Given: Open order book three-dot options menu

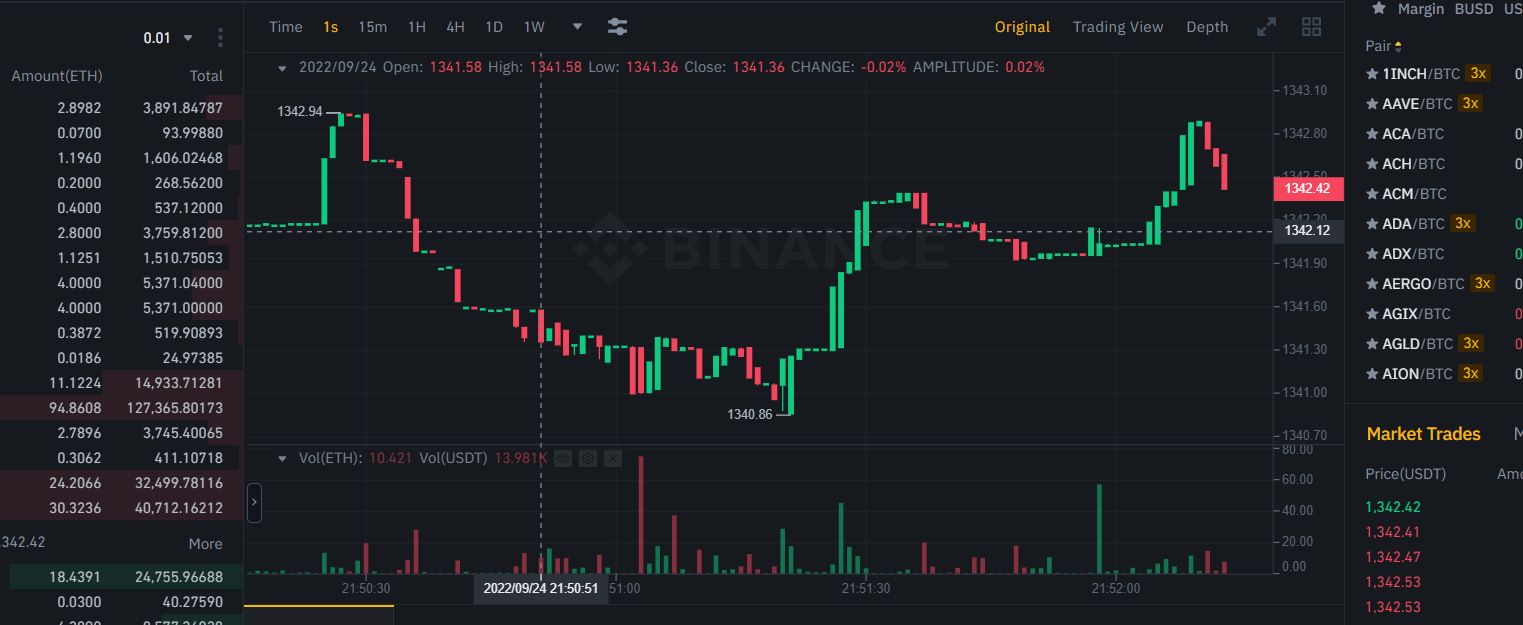Looking at the screenshot, I should [220, 38].
